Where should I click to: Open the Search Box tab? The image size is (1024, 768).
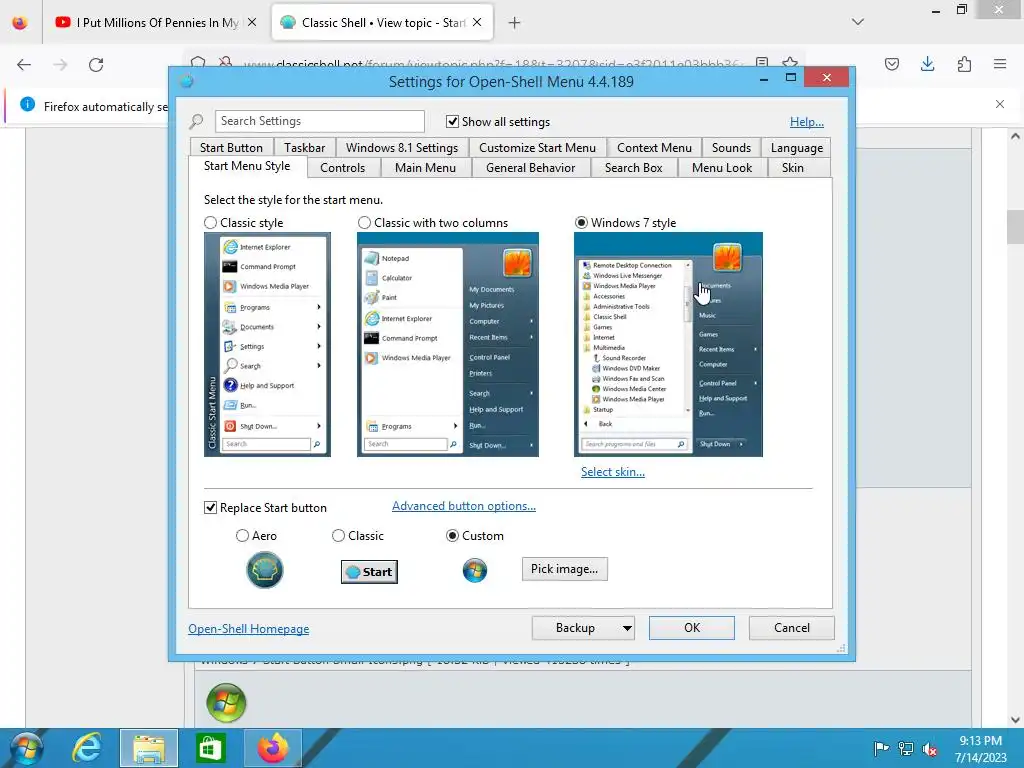(x=633, y=168)
